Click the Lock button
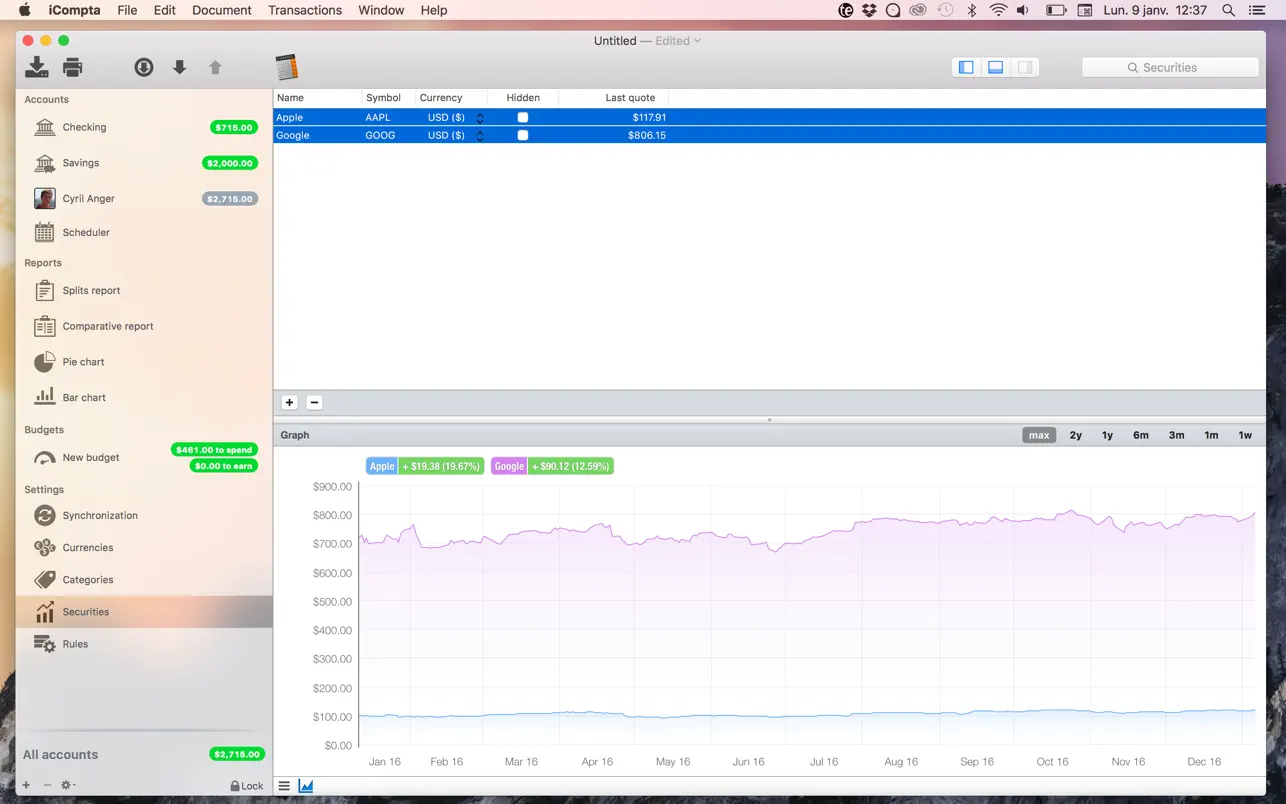1286x804 pixels. tap(247, 786)
